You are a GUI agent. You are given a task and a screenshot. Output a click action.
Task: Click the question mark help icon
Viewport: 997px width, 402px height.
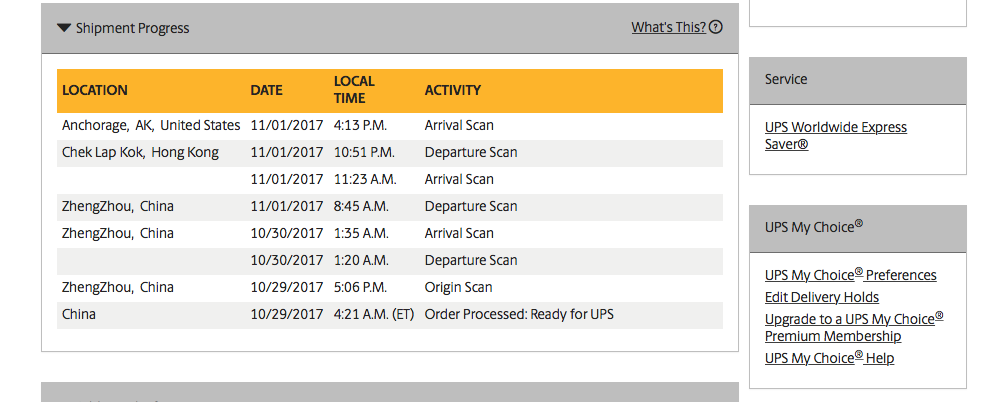pyautogui.click(x=716, y=27)
